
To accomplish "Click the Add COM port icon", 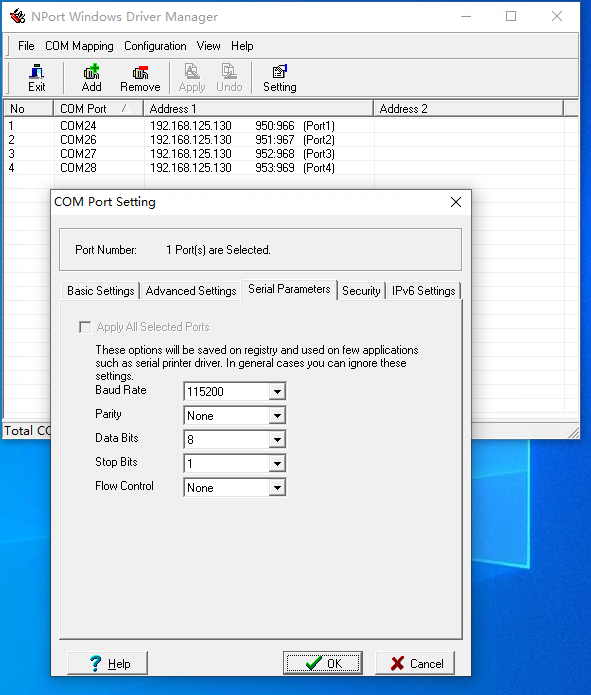I will click(x=91, y=78).
